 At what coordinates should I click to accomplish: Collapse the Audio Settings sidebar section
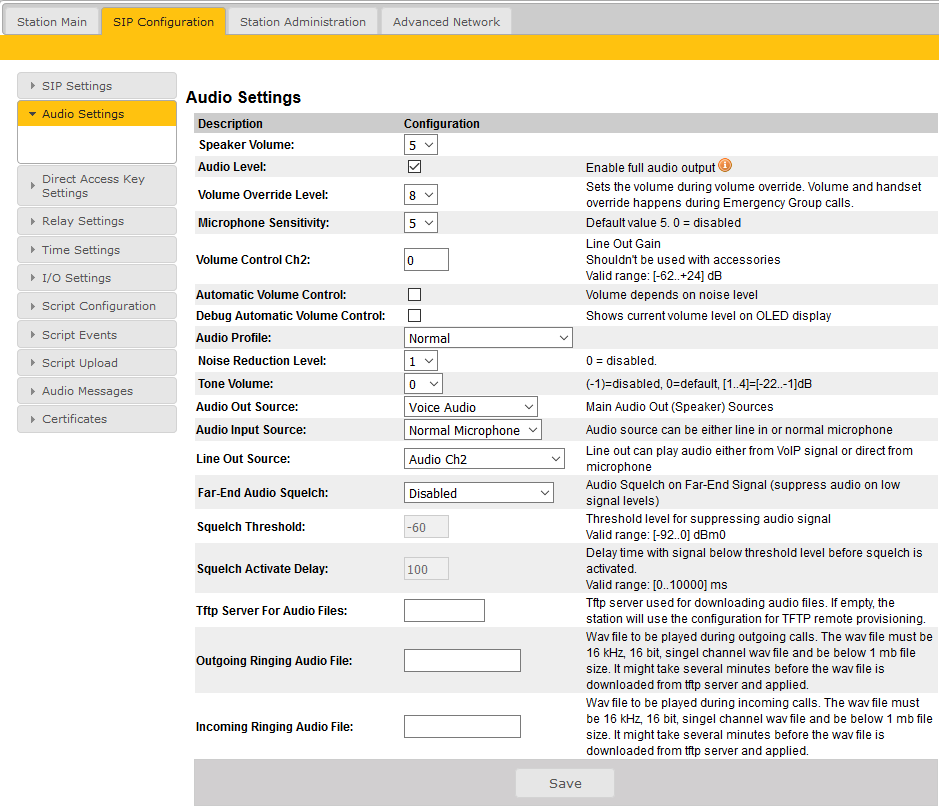(96, 114)
